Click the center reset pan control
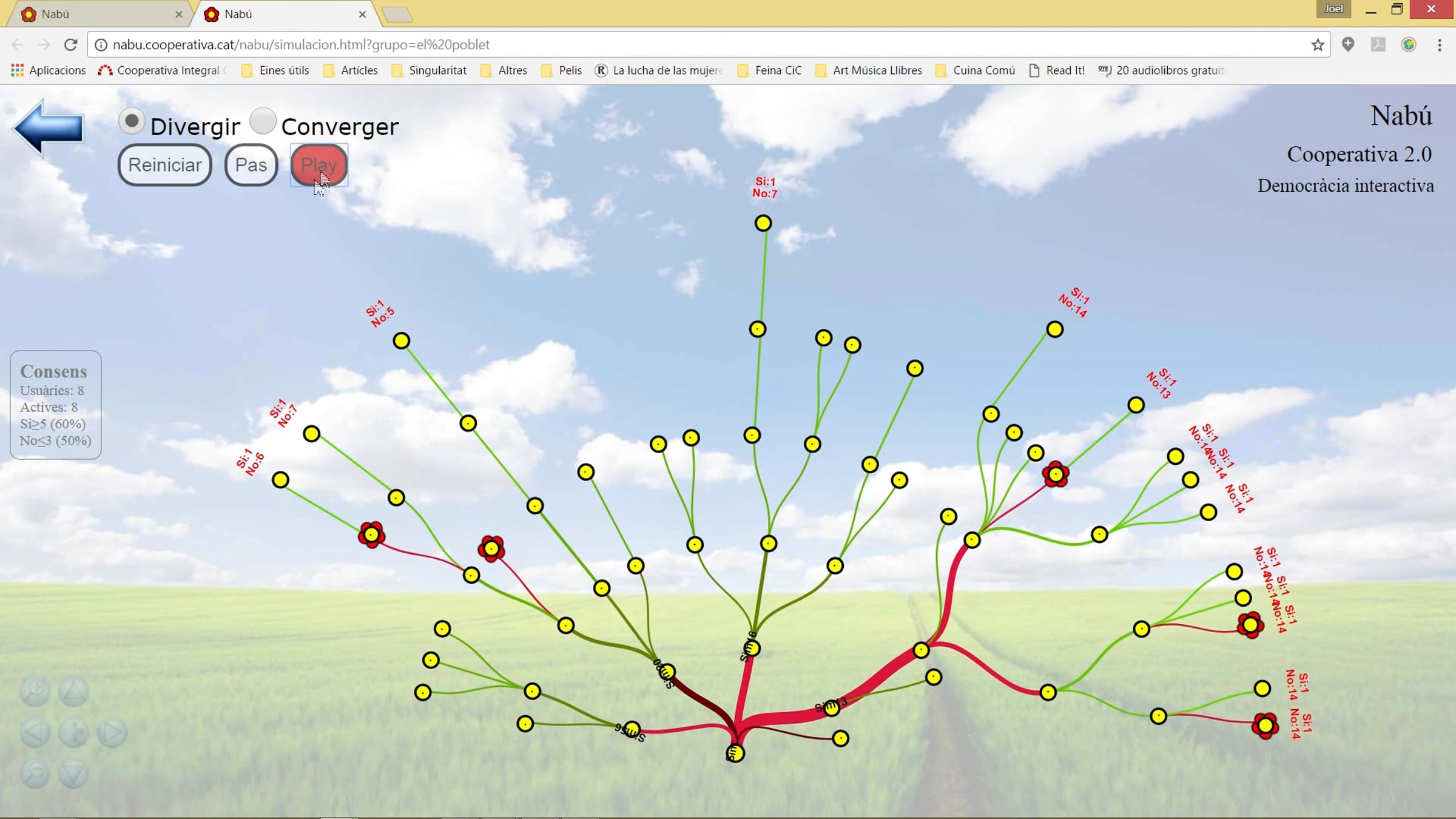Image resolution: width=1456 pixels, height=819 pixels. 73,732
